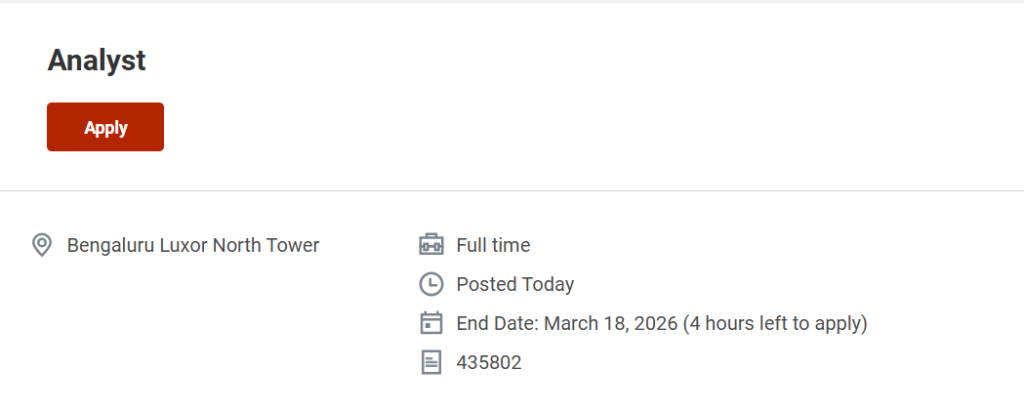Click job requisition number 435802
Image resolution: width=1024 pixels, height=410 pixels.
489,362
